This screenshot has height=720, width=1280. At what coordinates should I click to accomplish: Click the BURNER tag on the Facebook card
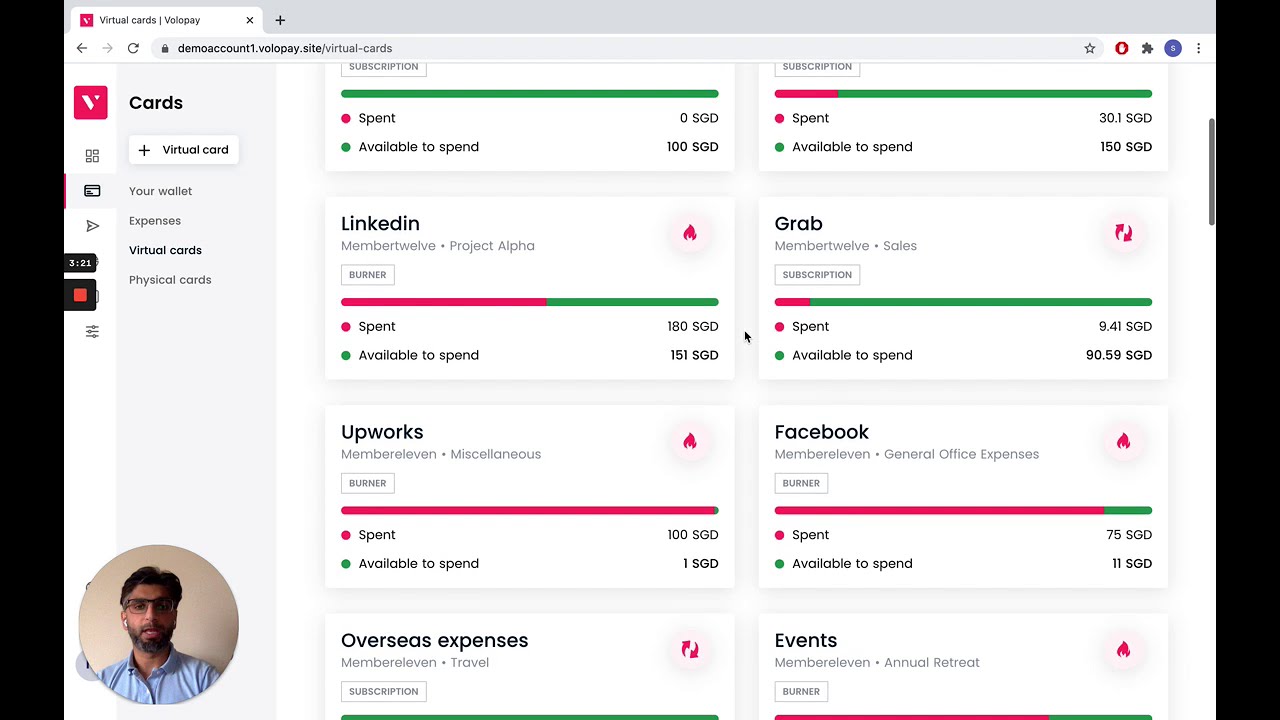tap(801, 483)
